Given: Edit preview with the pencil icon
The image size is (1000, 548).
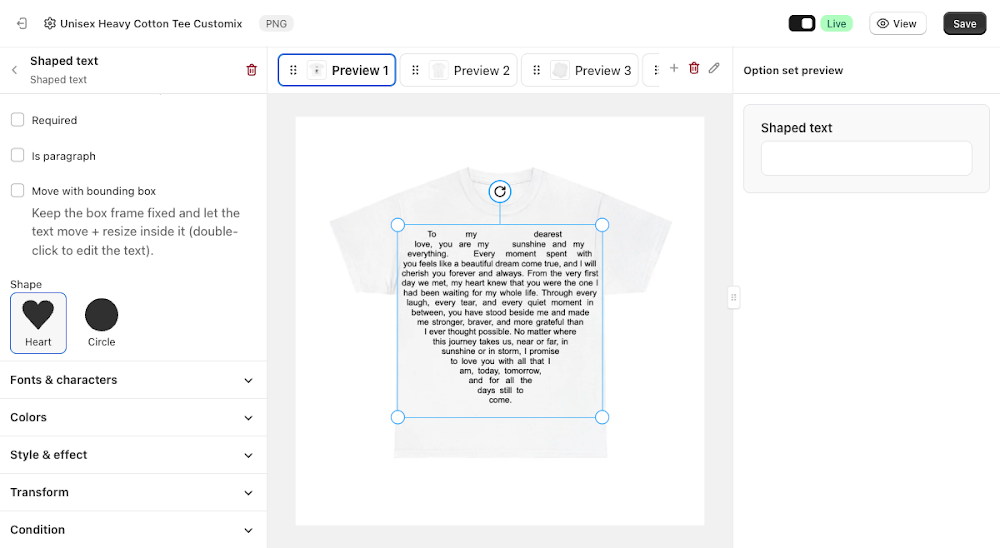Looking at the screenshot, I should (x=714, y=68).
